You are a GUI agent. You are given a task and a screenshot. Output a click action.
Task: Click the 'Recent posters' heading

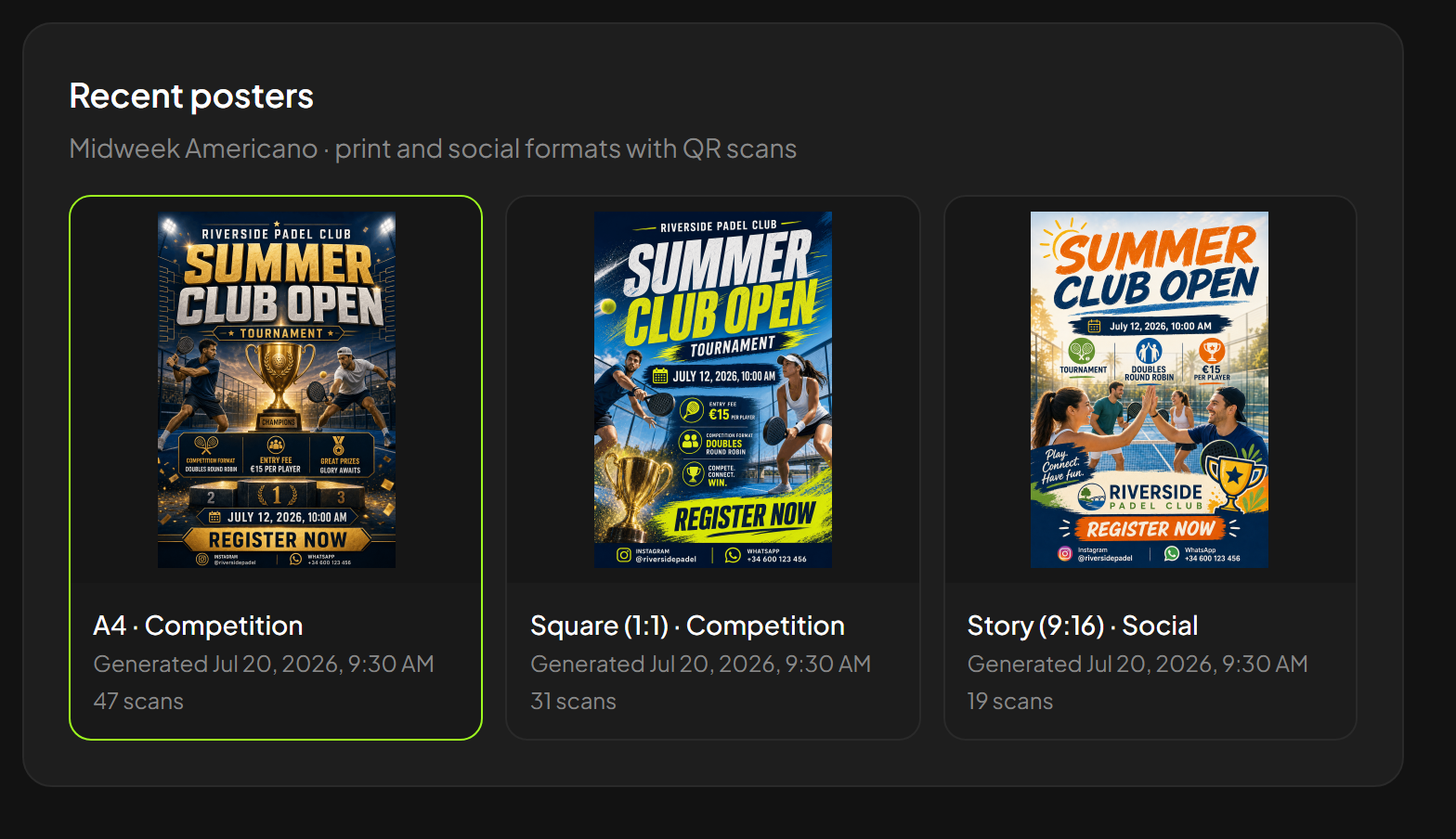[x=191, y=96]
